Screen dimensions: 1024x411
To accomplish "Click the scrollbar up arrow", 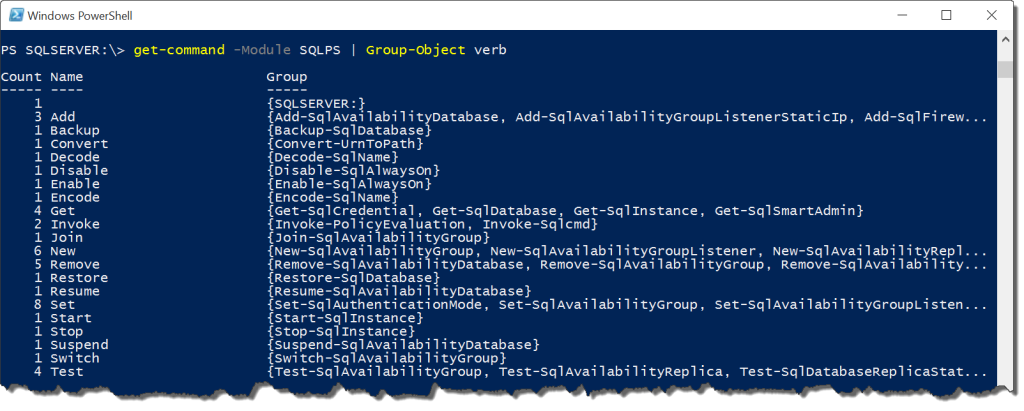I will [1006, 40].
